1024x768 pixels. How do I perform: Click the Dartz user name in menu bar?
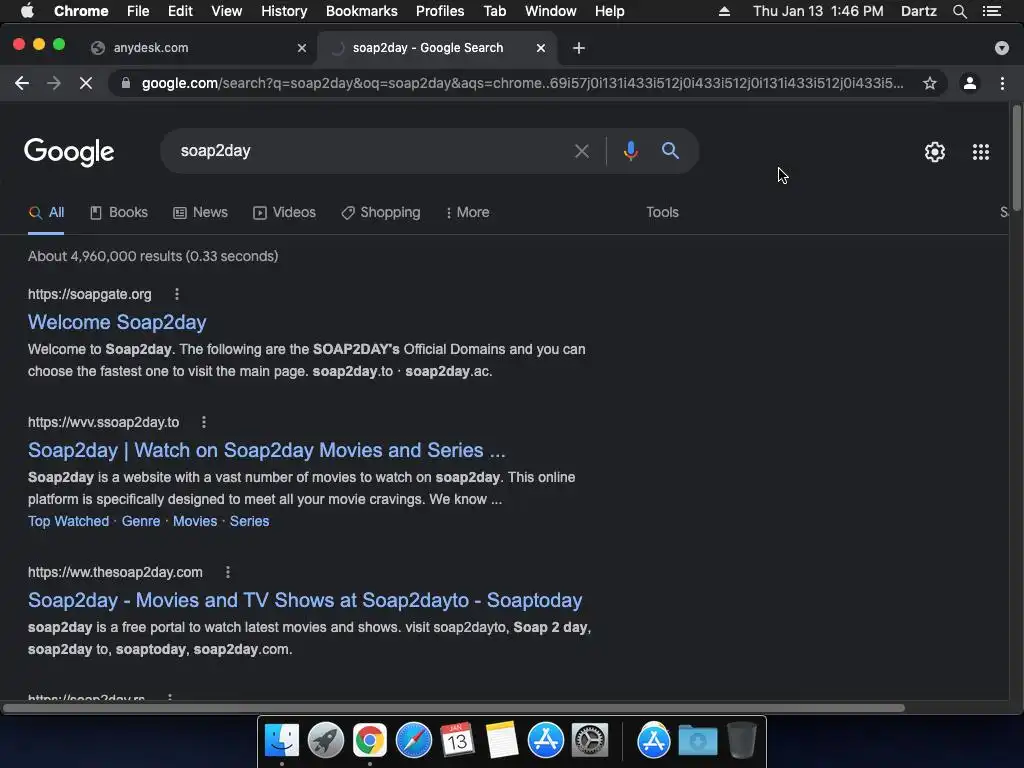(918, 11)
